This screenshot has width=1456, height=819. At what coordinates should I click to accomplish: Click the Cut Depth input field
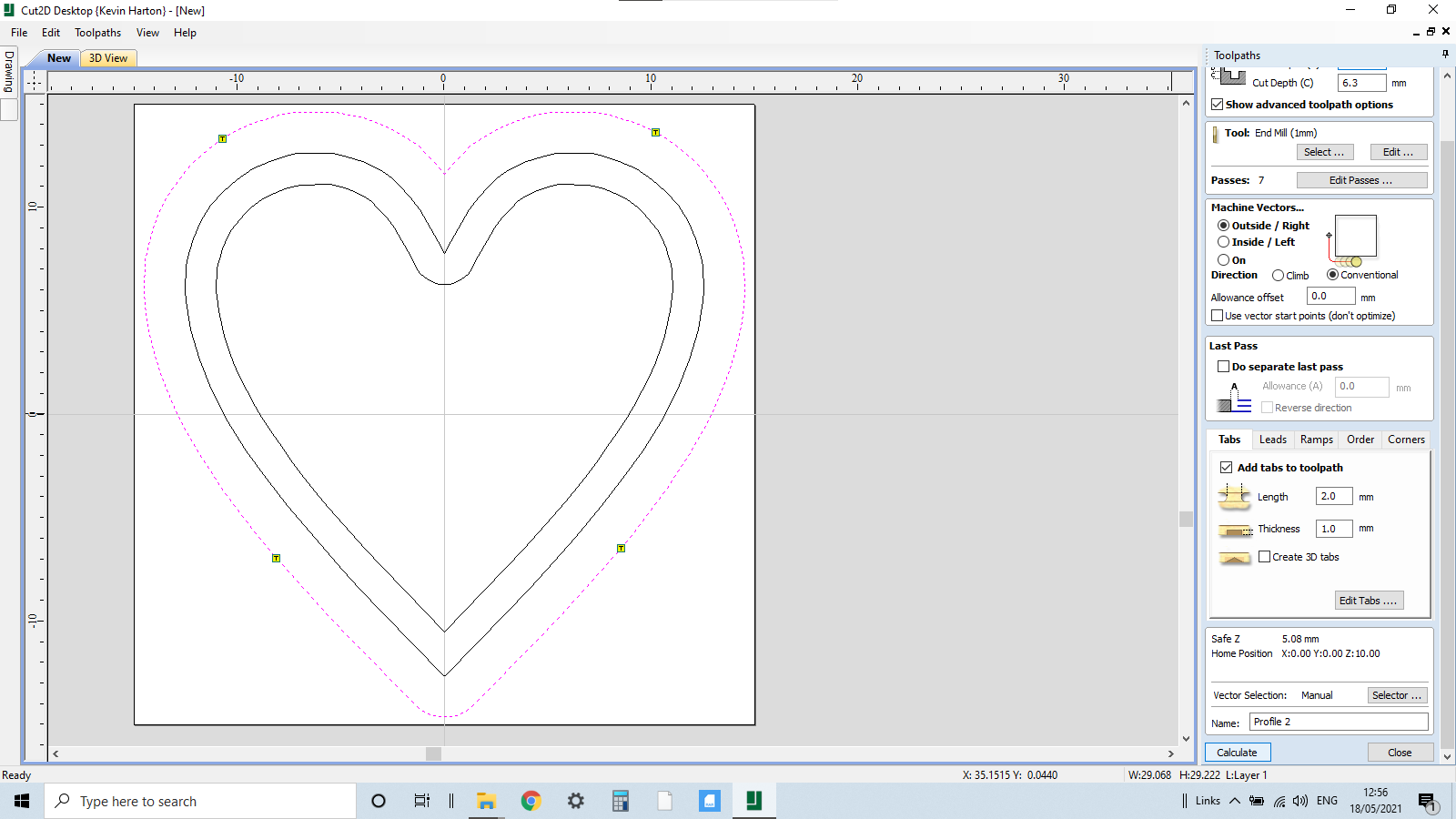click(1361, 83)
